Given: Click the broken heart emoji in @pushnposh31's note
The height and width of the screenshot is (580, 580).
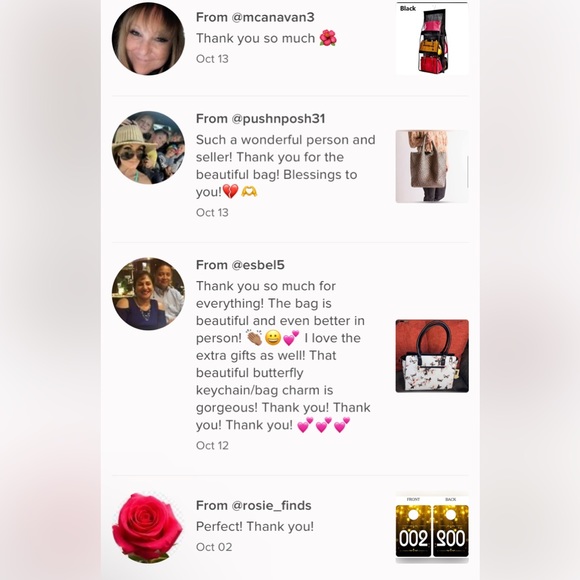Looking at the screenshot, I should pos(230,192).
